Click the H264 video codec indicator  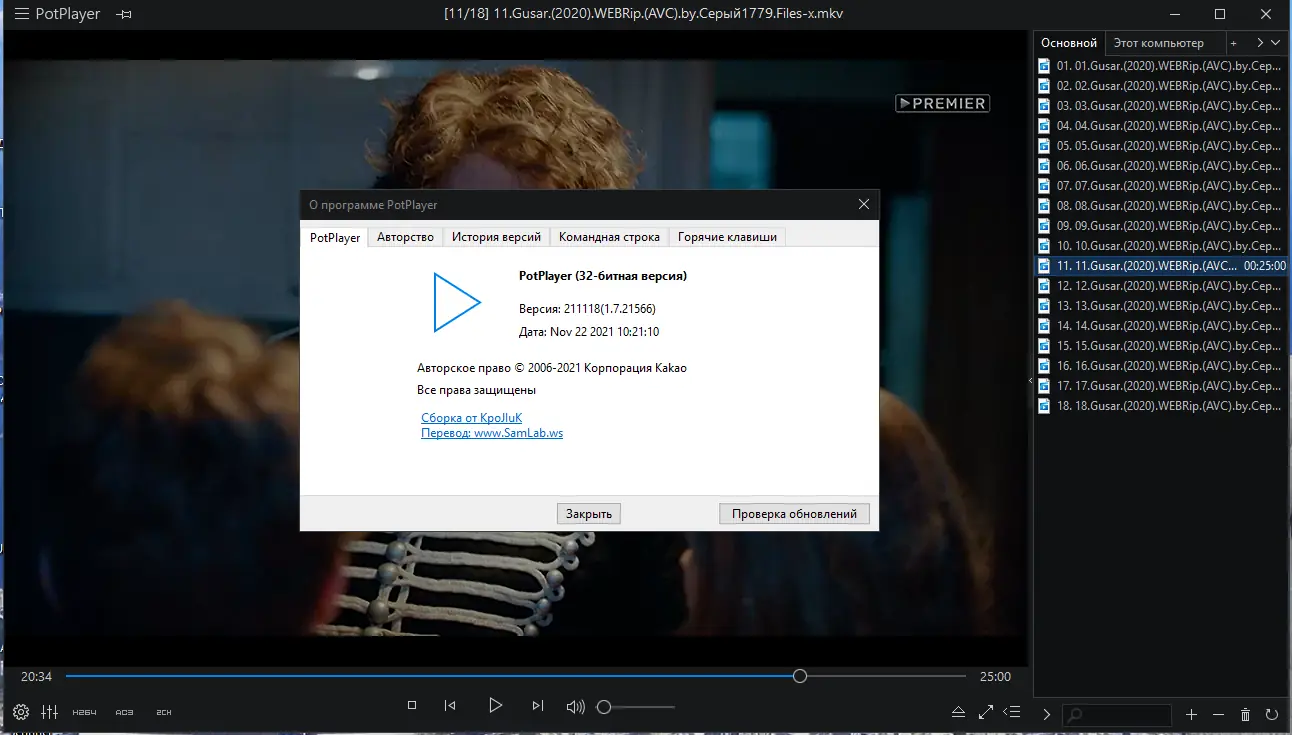[x=84, y=712]
